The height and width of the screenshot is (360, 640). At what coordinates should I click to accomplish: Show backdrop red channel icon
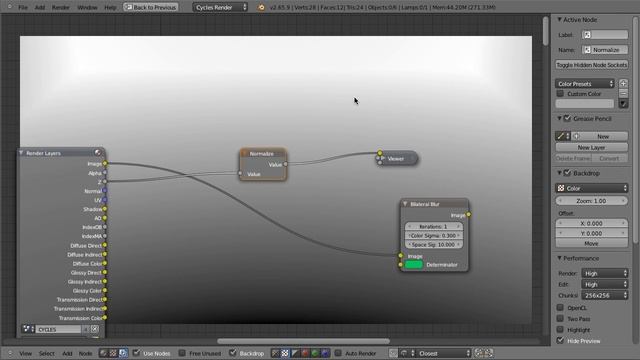click(x=304, y=353)
